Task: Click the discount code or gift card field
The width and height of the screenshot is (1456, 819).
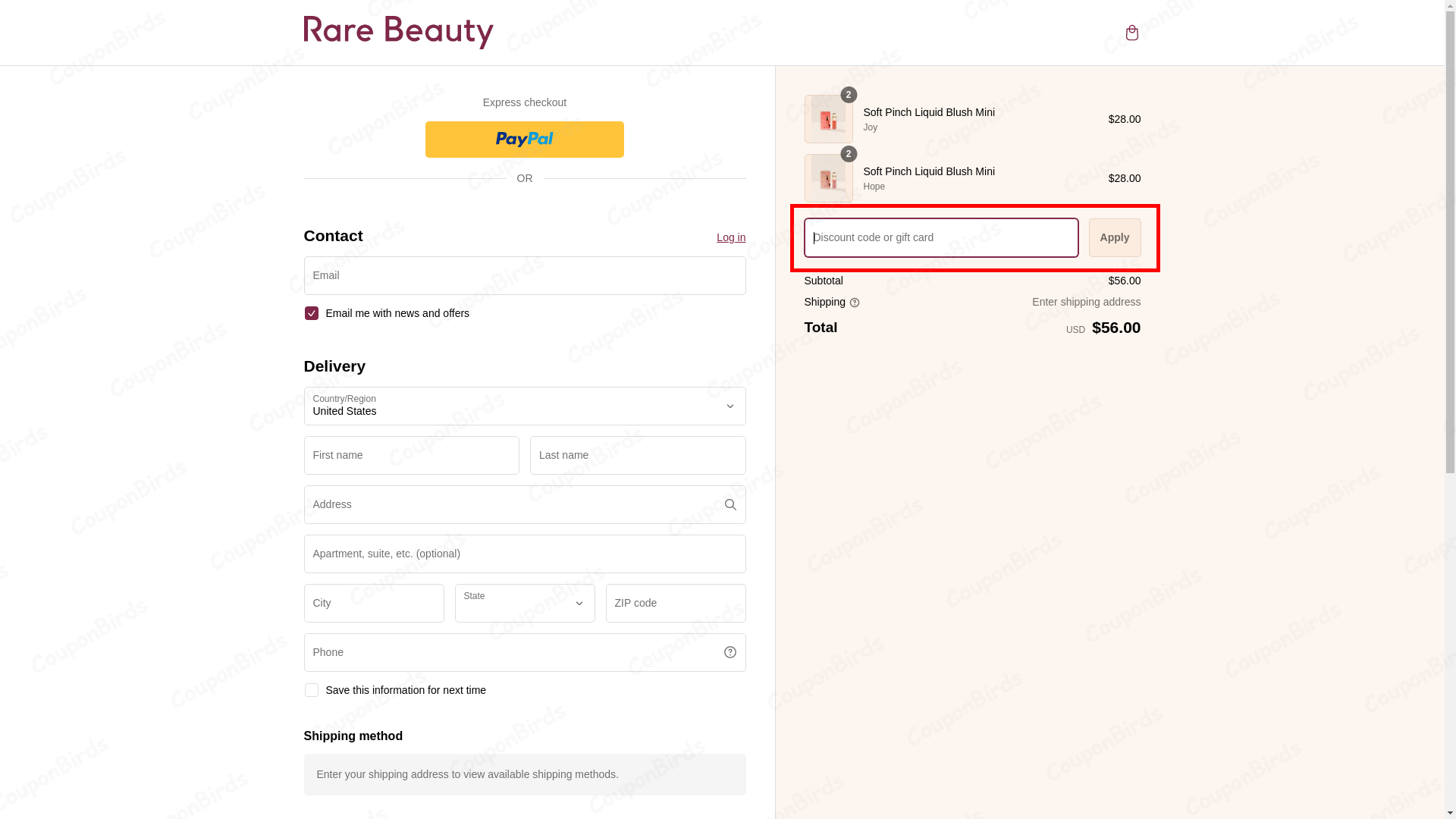Action: tap(940, 237)
